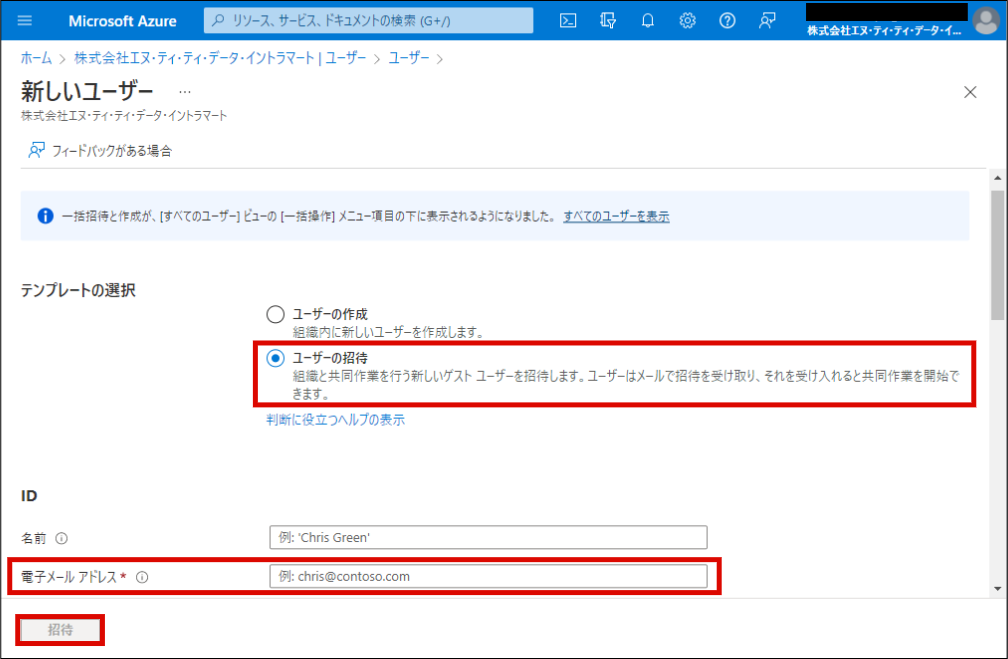
Task: Open the account avatar menu
Action: pyautogui.click(x=986, y=21)
